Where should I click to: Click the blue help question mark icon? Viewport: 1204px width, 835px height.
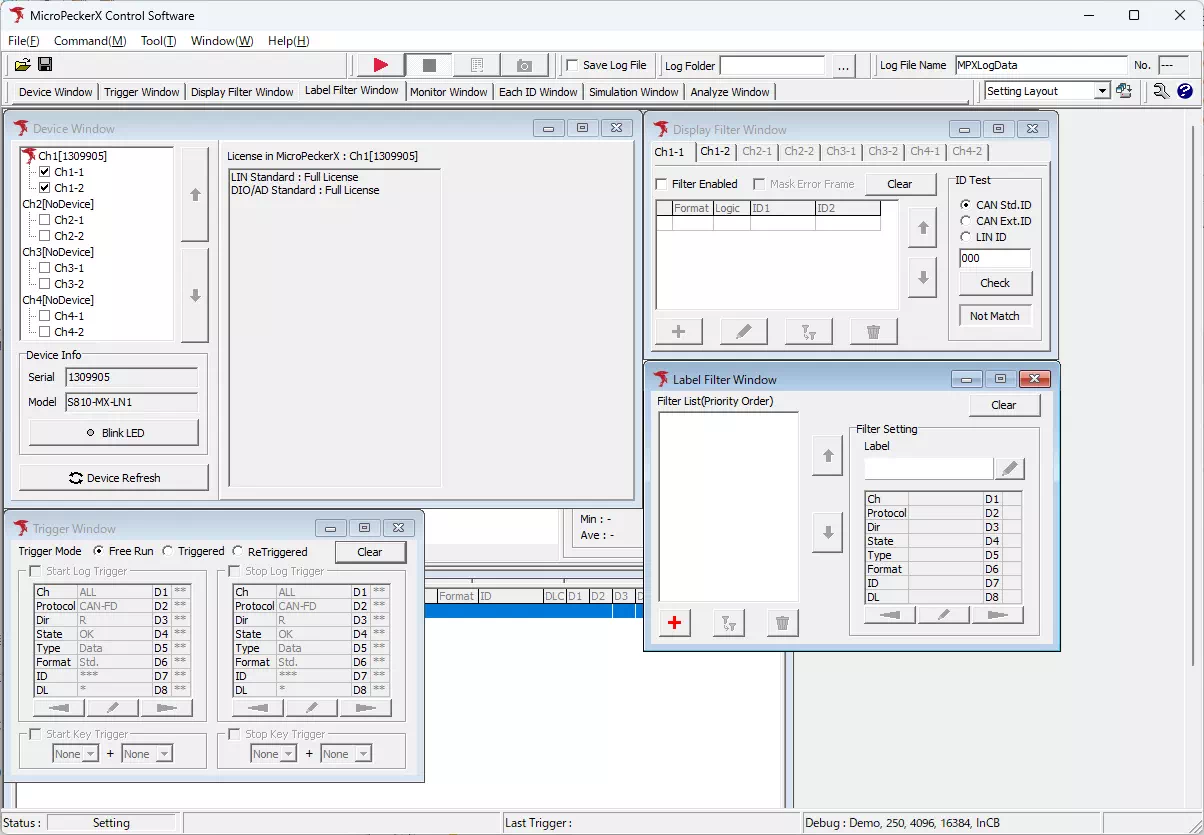point(1185,91)
